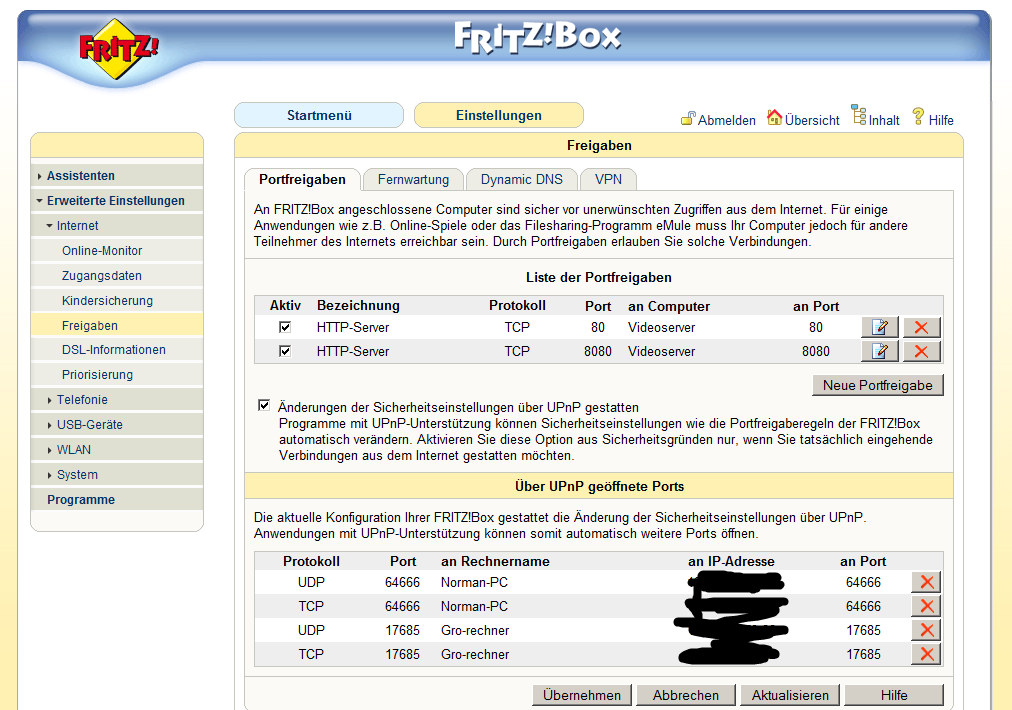
Task: Open the Inhalt link
Action: (884, 120)
